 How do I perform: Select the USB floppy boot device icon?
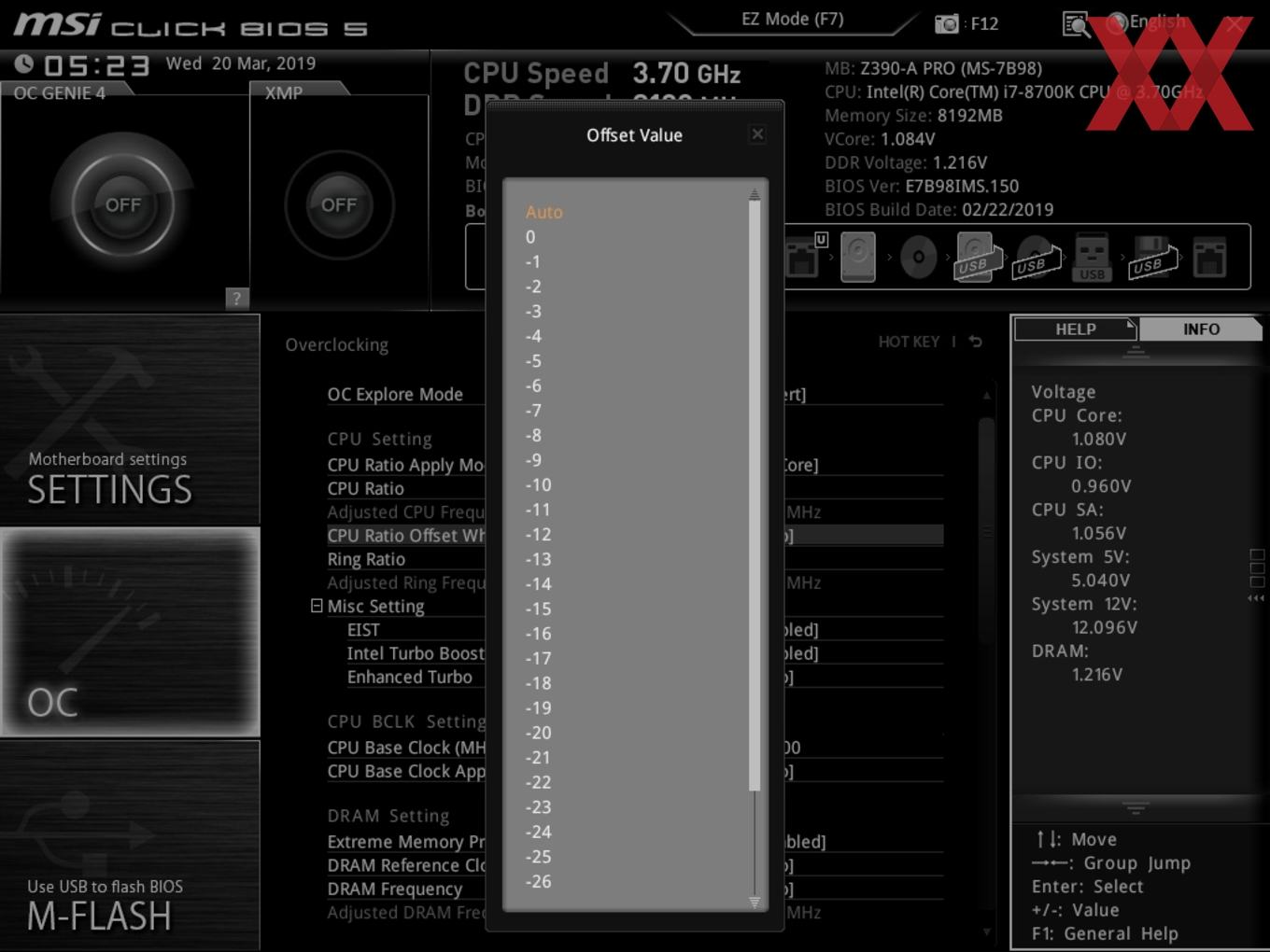pyautogui.click(x=1153, y=257)
